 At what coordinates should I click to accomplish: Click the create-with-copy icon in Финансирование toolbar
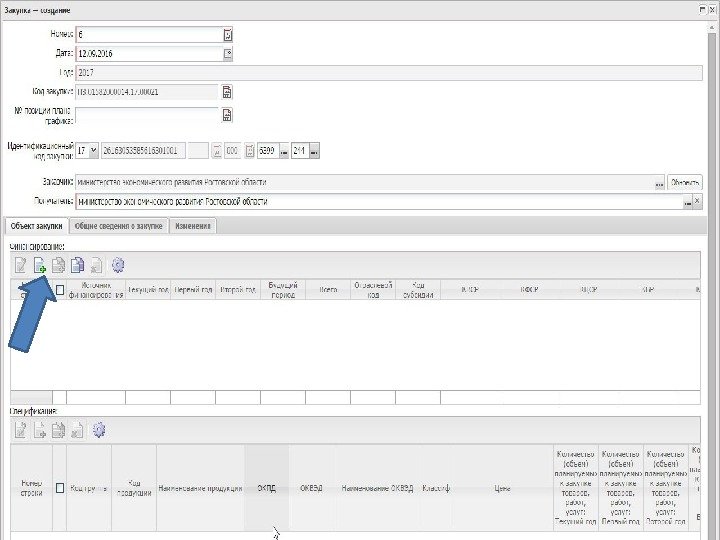coord(58,265)
